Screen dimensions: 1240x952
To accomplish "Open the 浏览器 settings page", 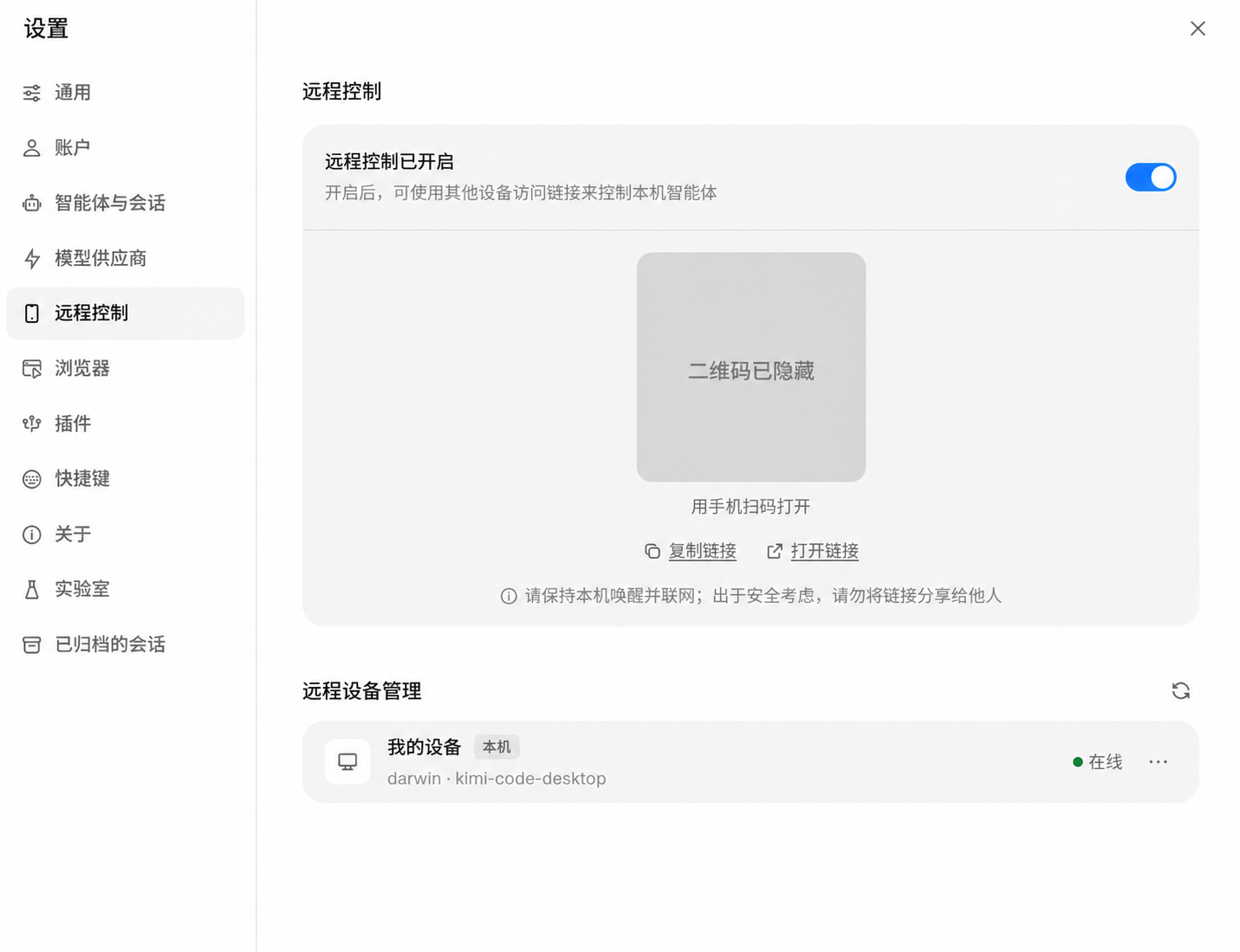I will click(x=125, y=369).
